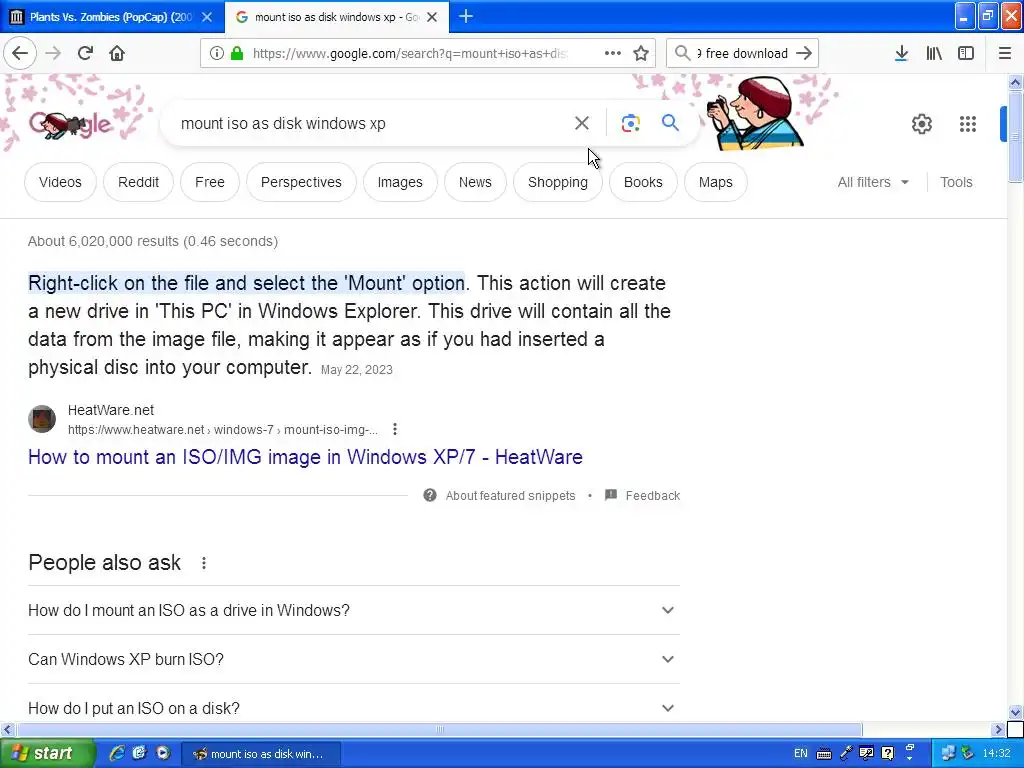This screenshot has height=768, width=1024.
Task: Open on-screen keyboard tray icon
Action: 824,754
